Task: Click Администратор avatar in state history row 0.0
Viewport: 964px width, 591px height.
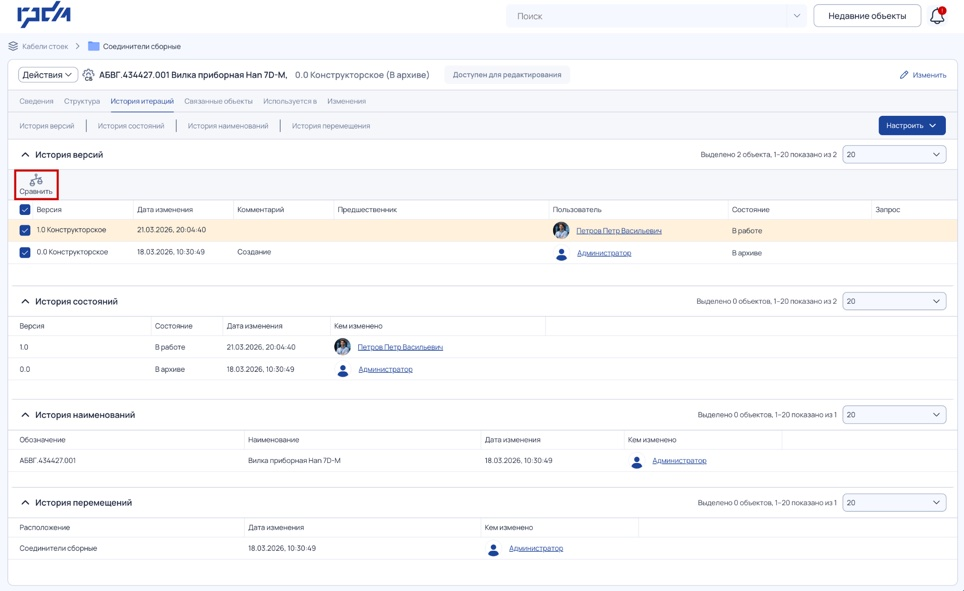Action: click(x=343, y=370)
